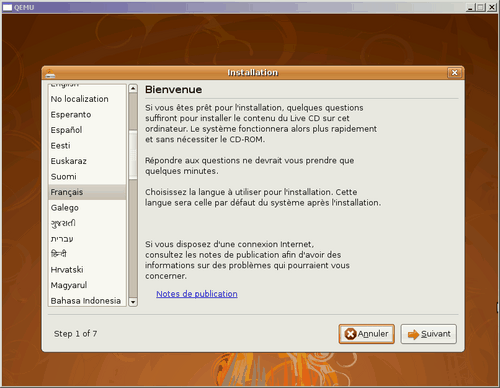Cancel installation with the Annuler button
Viewport: 500px width, 388px height.
366,334
